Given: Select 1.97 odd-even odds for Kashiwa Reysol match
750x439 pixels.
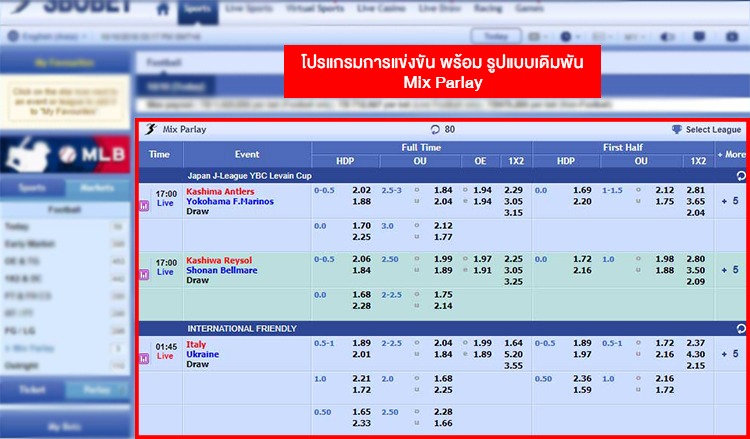Looking at the screenshot, I should (x=482, y=259).
